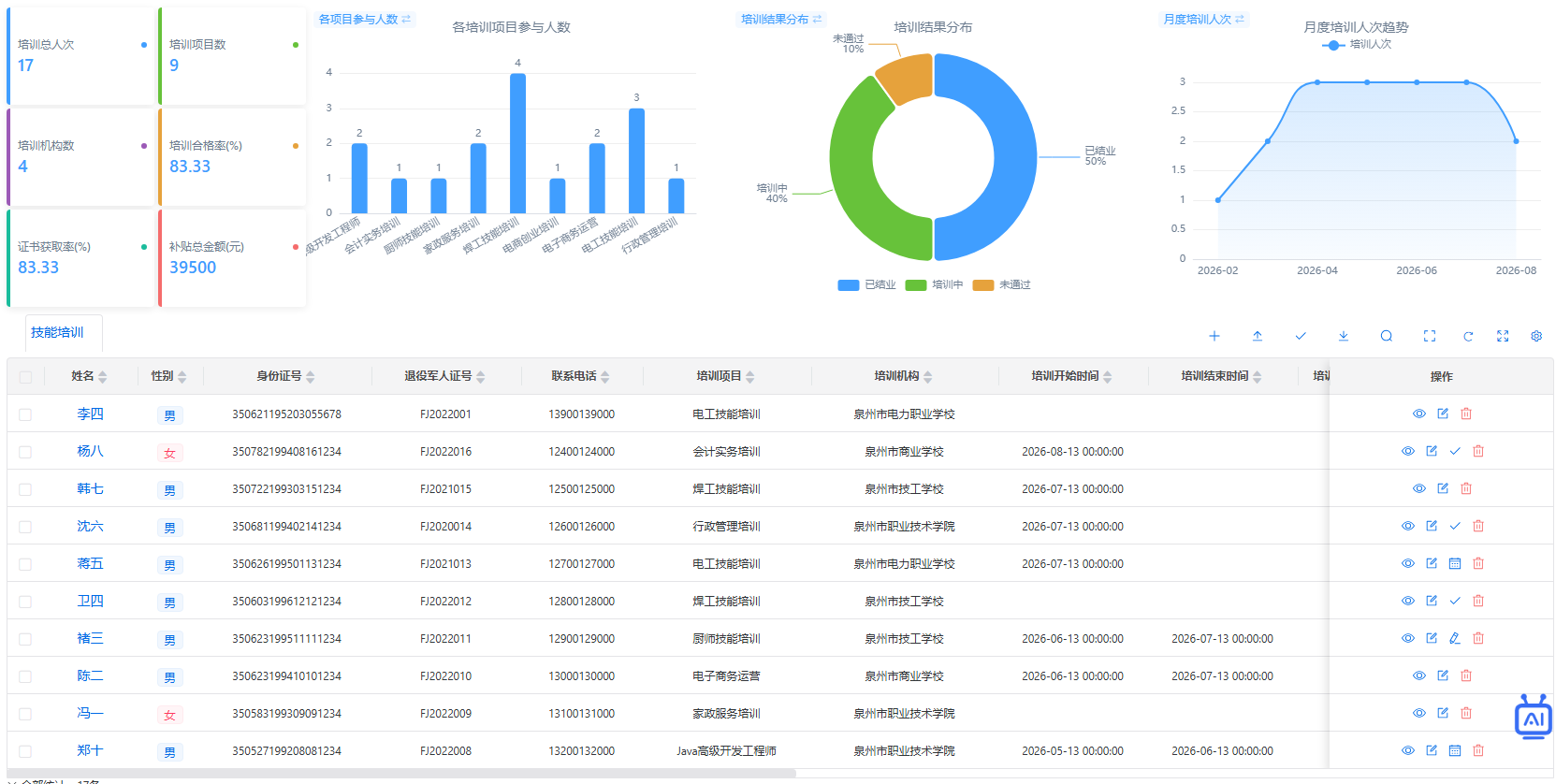Viewport: 1556px width, 784px height.
Task: Switch chart via 各项目参与人数 tag
Action: (365, 19)
